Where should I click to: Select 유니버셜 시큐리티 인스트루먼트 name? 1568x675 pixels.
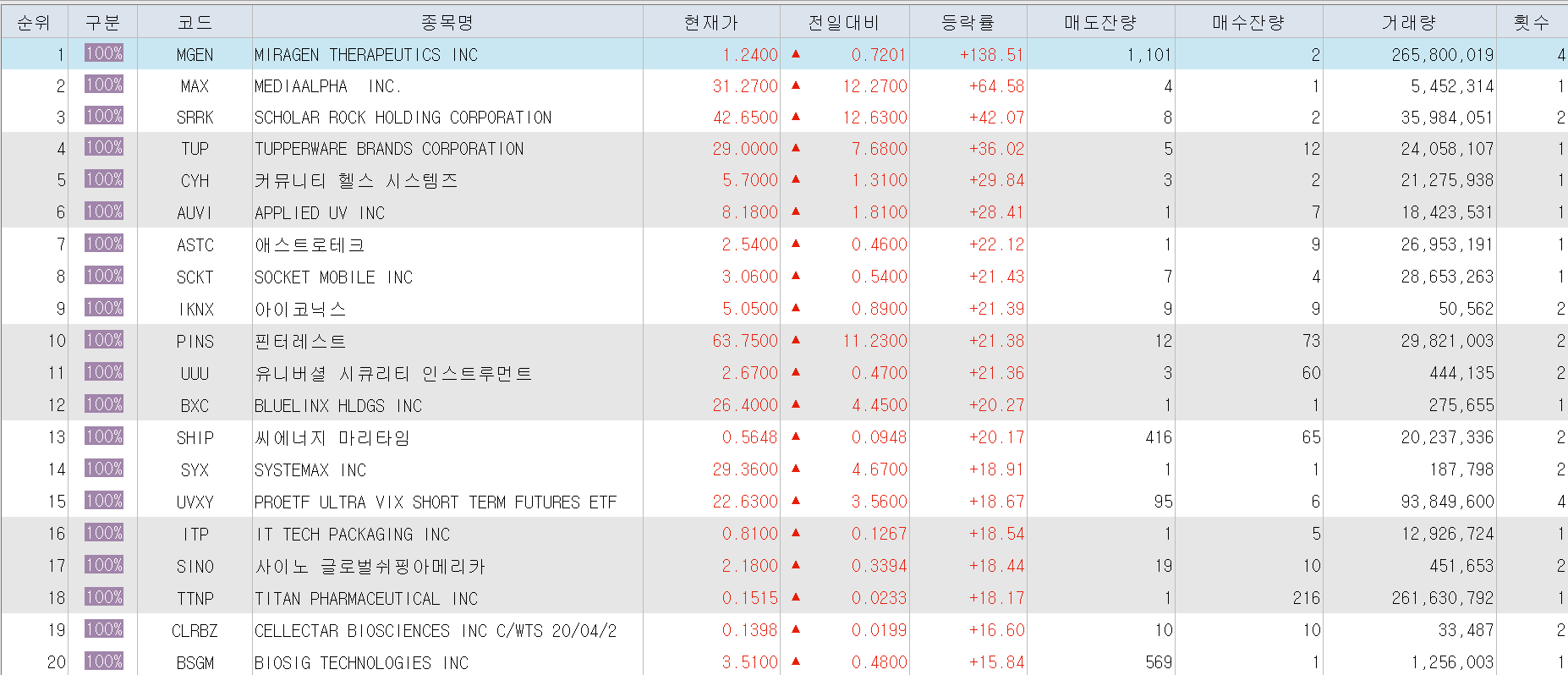(393, 374)
